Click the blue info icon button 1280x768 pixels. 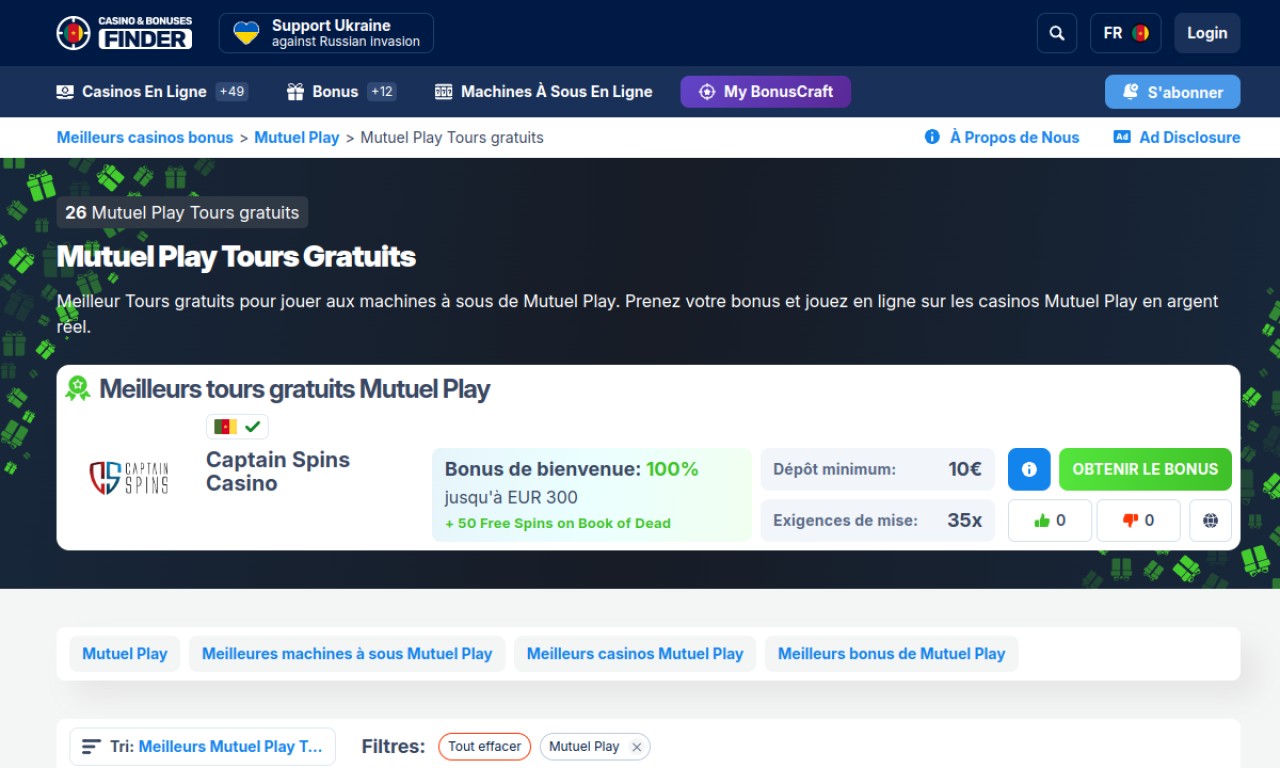click(1029, 469)
